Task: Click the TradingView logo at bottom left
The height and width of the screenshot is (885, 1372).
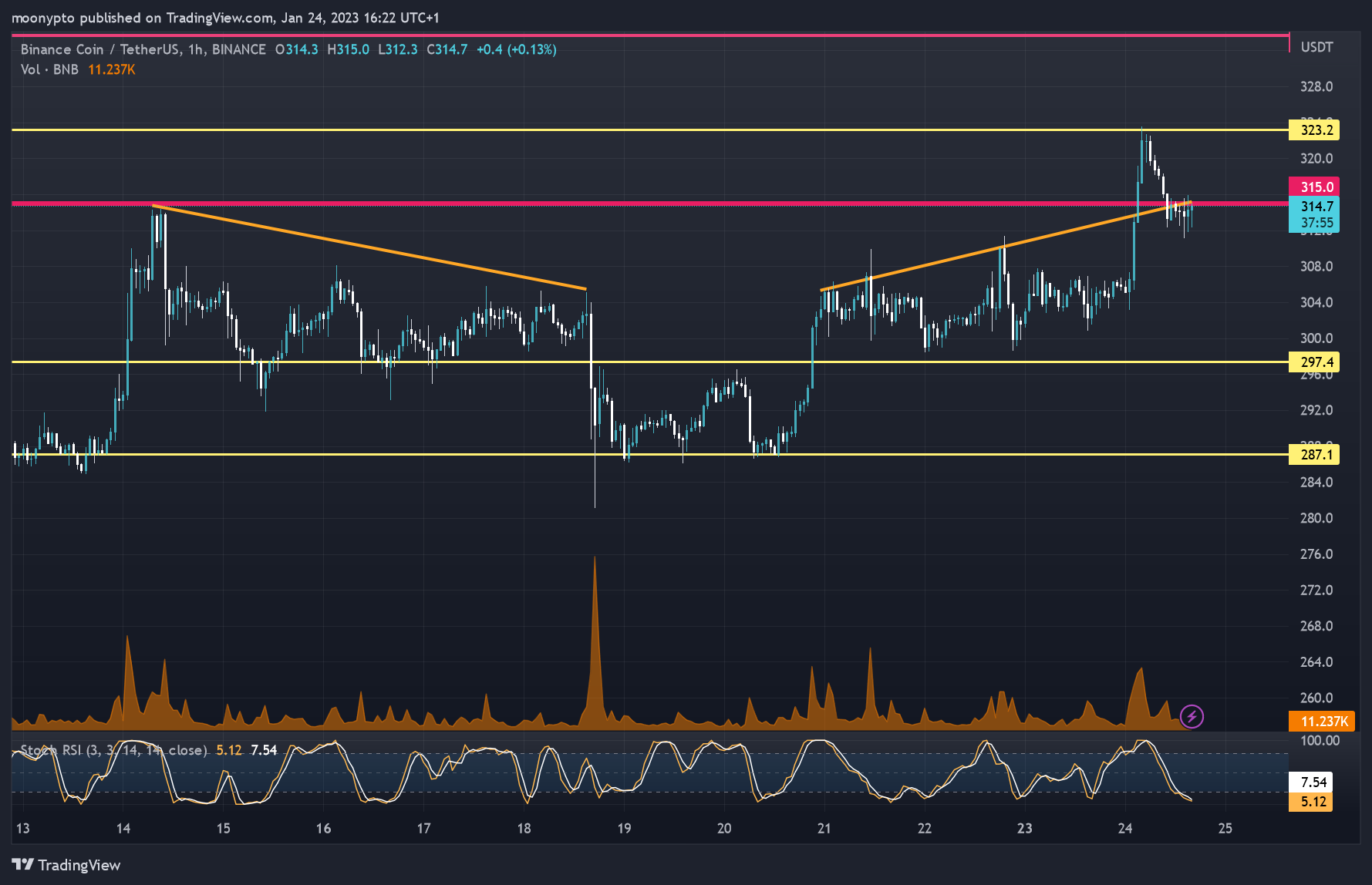Action: tap(66, 865)
